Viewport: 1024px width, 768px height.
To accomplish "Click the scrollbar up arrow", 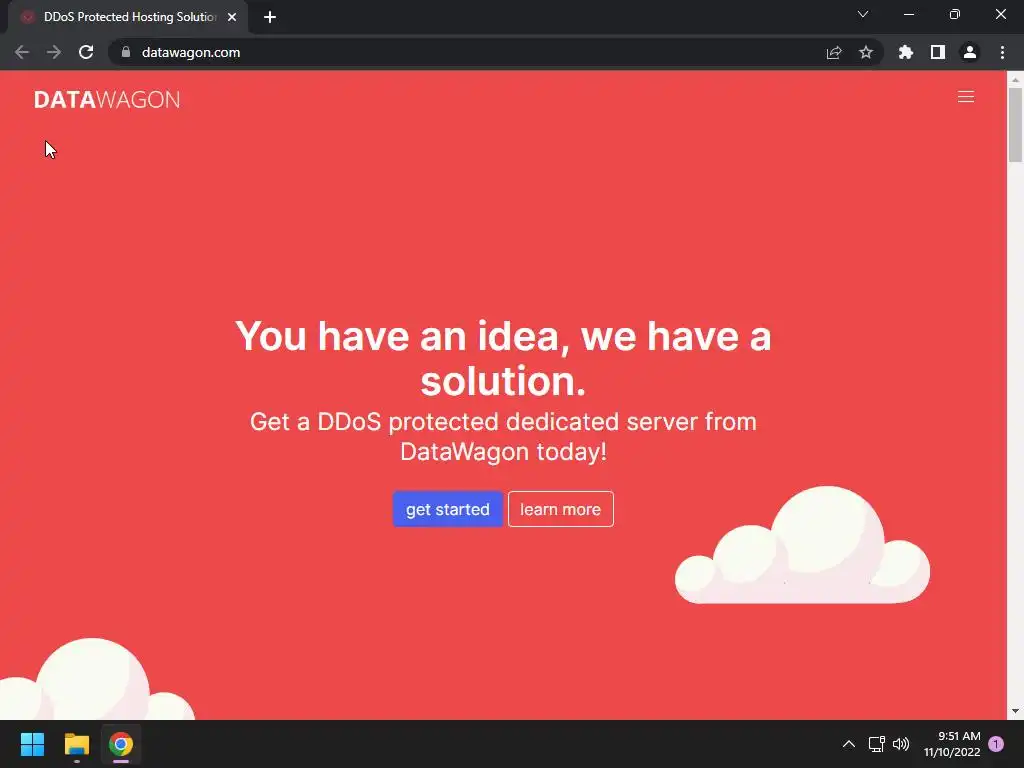I will pyautogui.click(x=1015, y=79).
